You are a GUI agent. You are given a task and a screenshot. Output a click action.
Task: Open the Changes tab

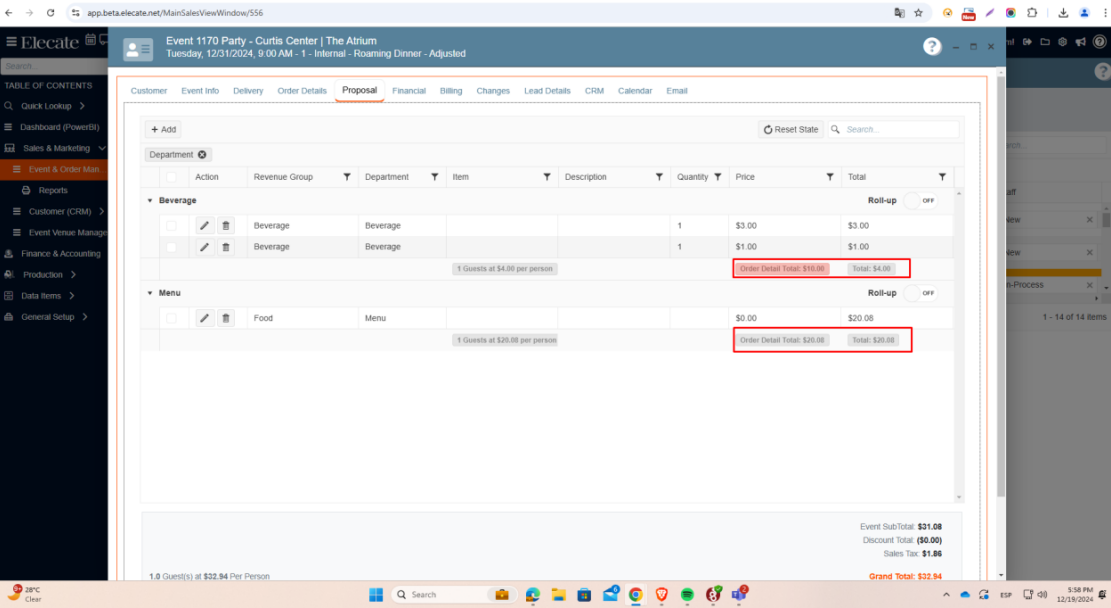pos(493,91)
